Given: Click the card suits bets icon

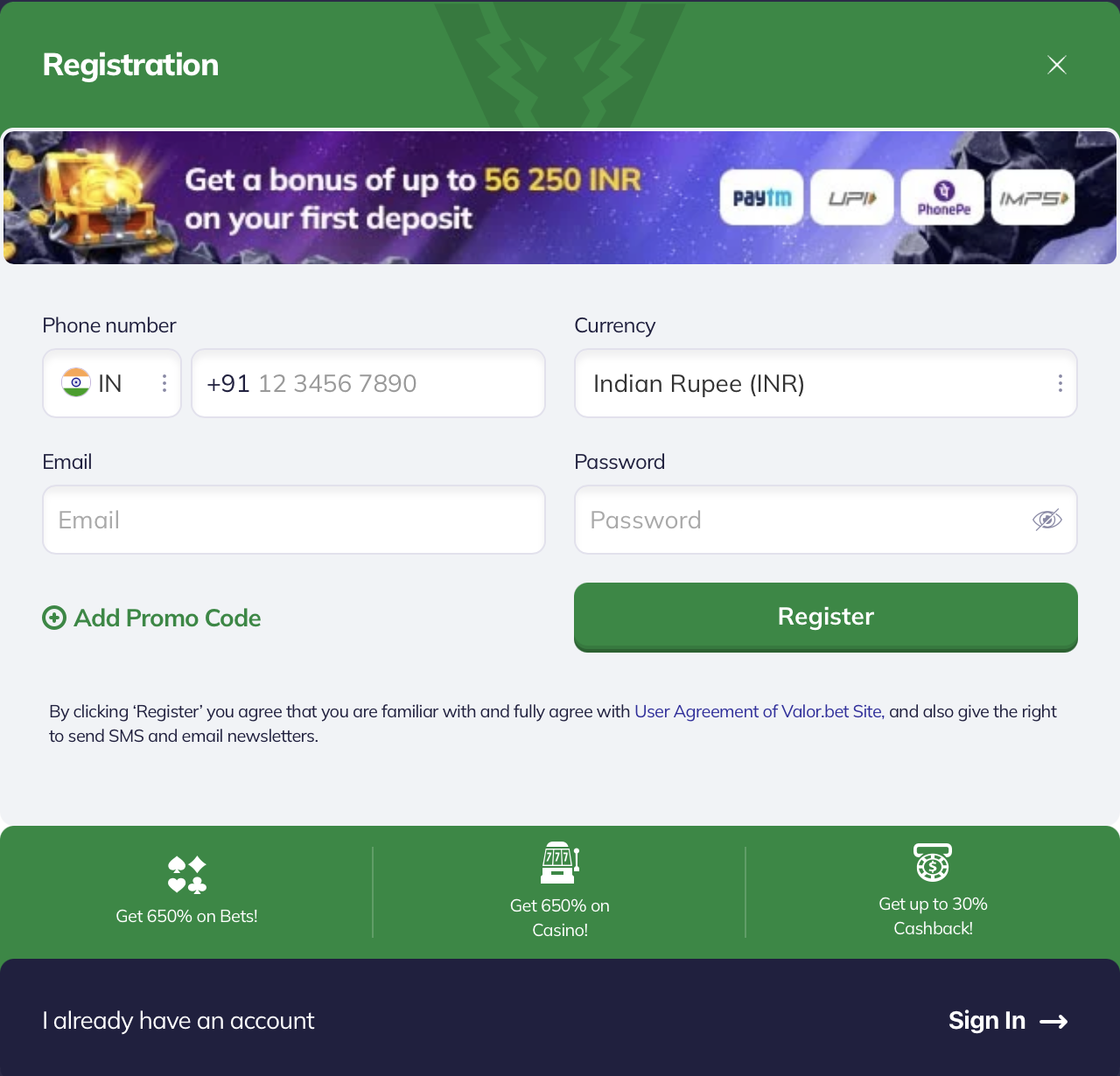Looking at the screenshot, I should (187, 875).
